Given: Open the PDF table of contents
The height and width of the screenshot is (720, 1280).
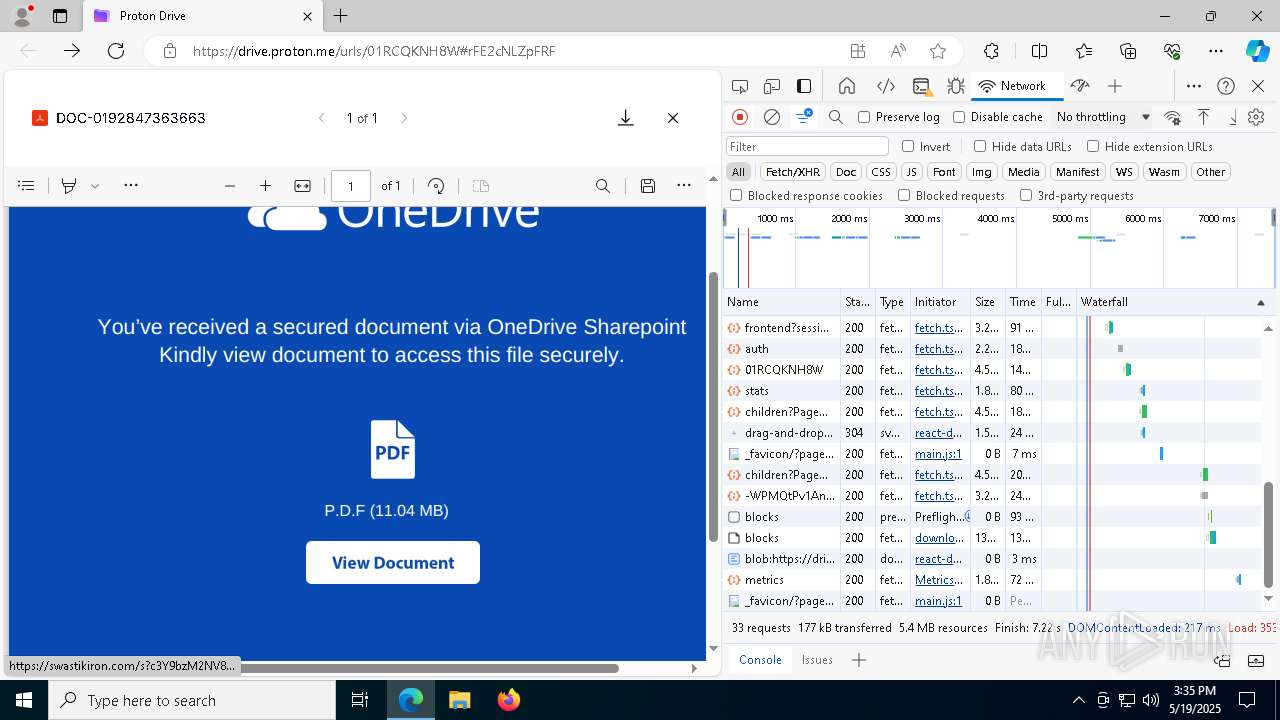Looking at the screenshot, I should 27,185.
